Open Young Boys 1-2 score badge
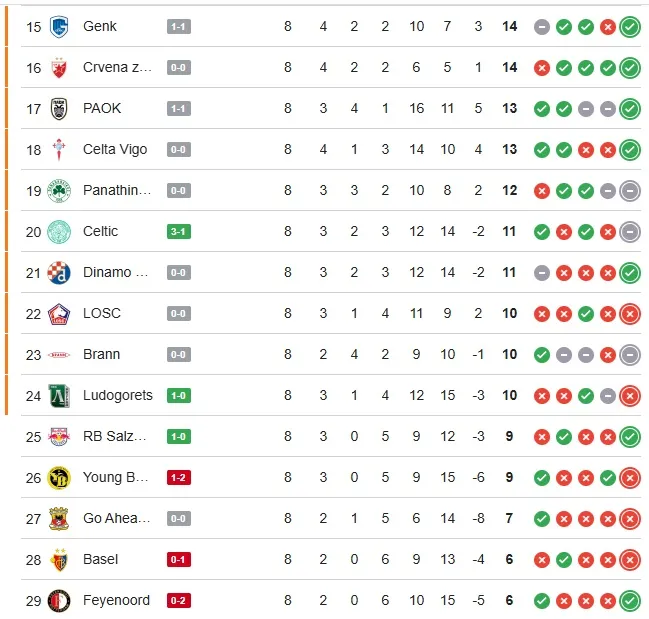 [x=179, y=477]
